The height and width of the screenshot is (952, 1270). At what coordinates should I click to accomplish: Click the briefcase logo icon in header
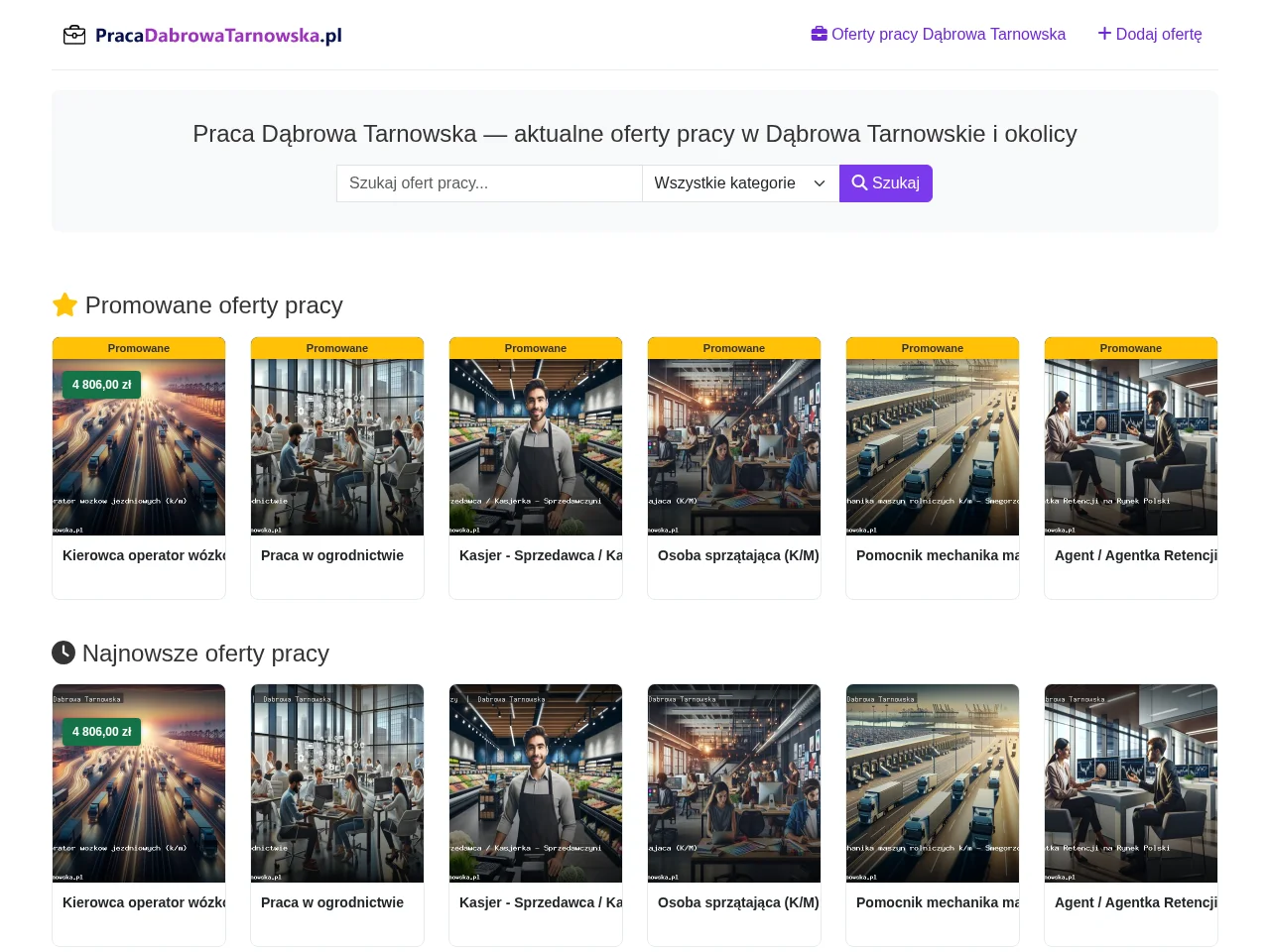[74, 36]
